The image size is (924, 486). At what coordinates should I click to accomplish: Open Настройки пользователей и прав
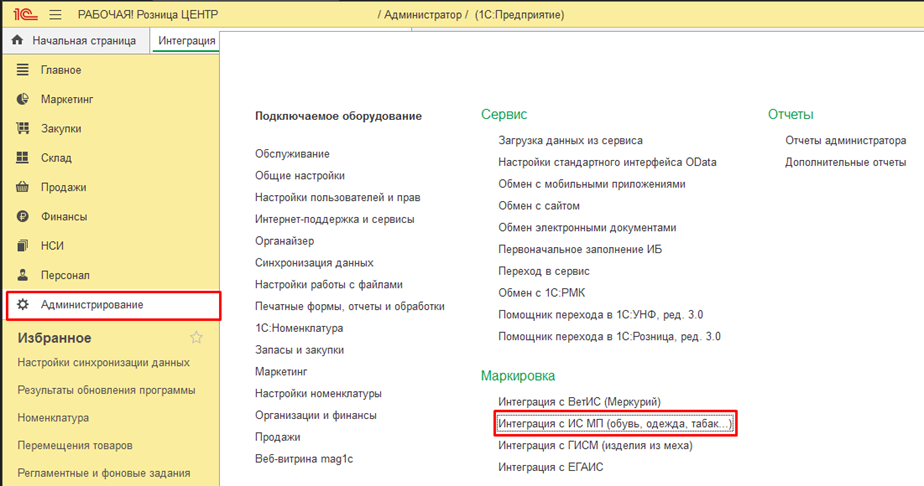[338, 197]
